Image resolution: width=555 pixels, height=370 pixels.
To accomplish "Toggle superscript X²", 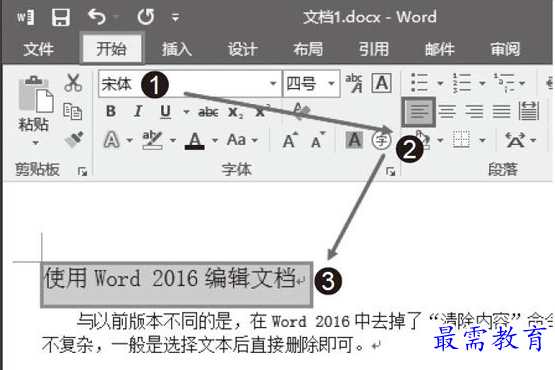I will (263, 111).
